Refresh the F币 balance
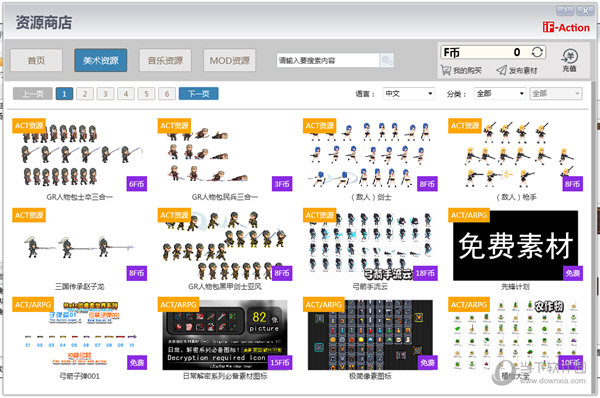Viewport: 600px width, 398px height. (537, 52)
